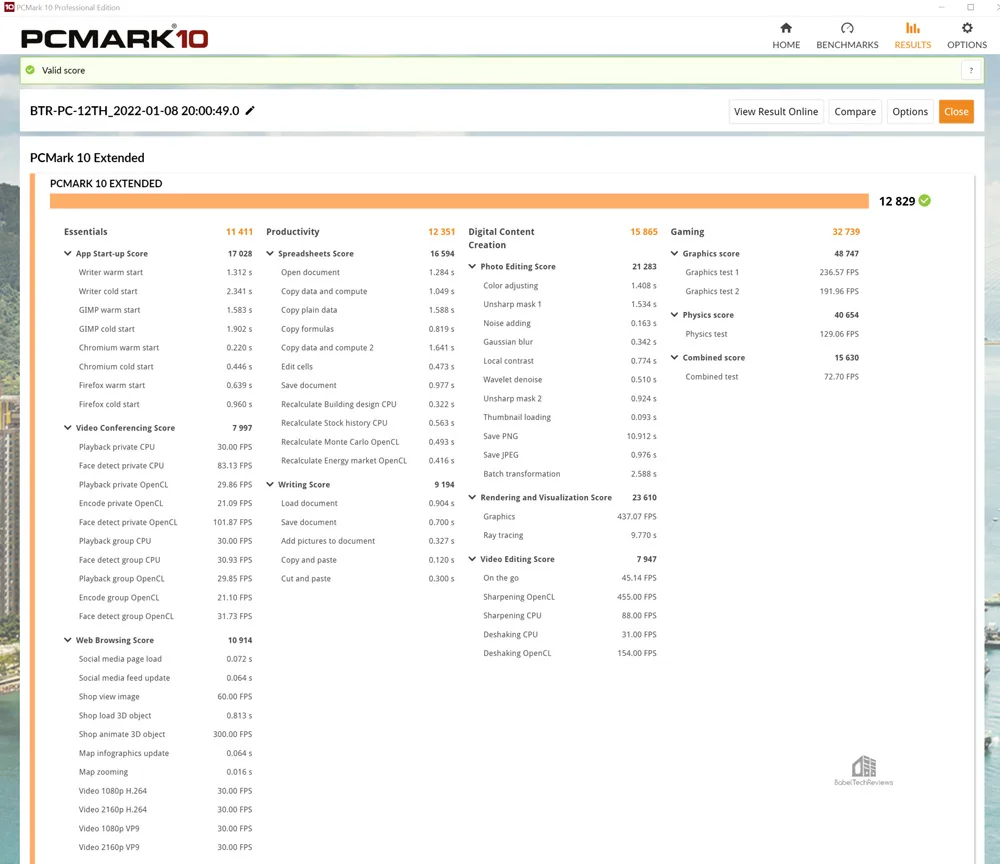
Task: Collapse the Photo Editing Score section
Action: [x=472, y=267]
